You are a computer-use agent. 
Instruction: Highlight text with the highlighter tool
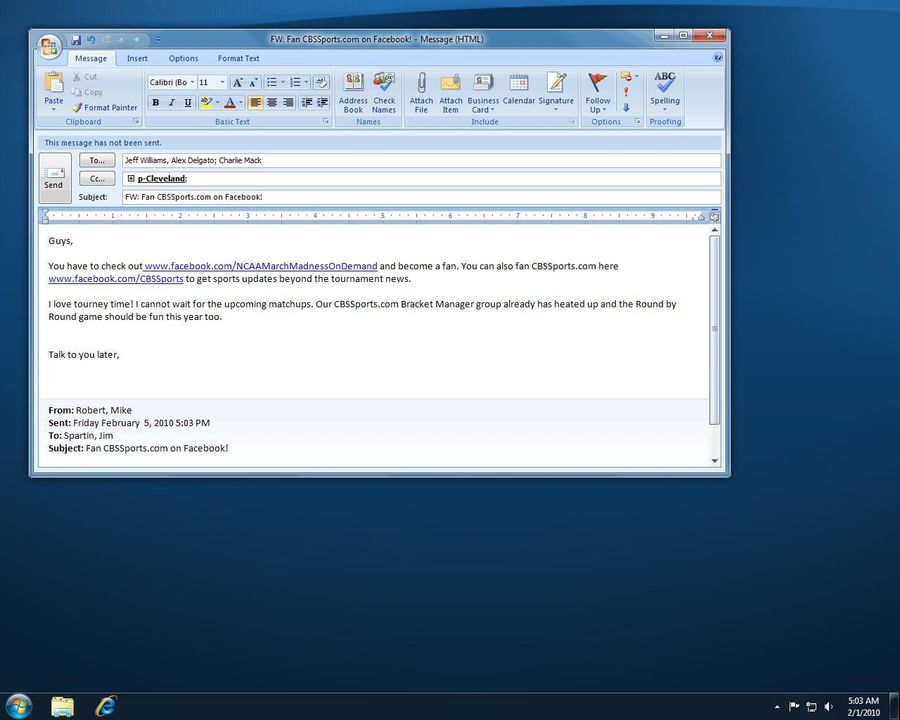click(x=206, y=102)
